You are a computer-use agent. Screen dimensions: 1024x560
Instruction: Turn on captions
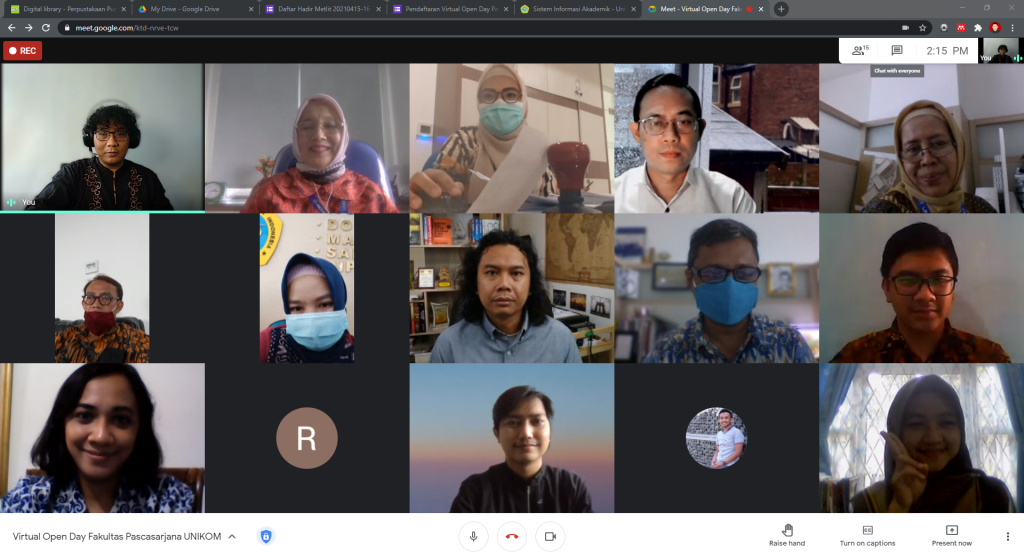point(867,535)
